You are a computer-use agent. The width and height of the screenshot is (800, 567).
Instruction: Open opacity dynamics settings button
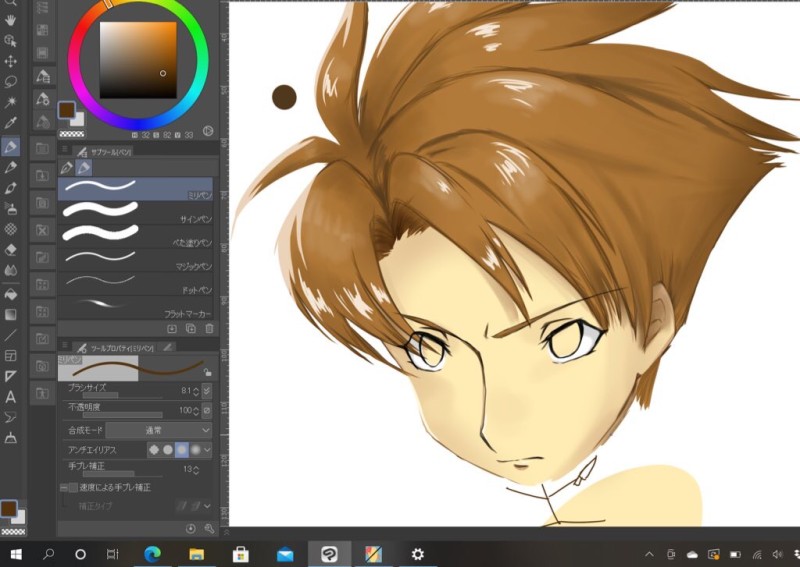coord(207,410)
